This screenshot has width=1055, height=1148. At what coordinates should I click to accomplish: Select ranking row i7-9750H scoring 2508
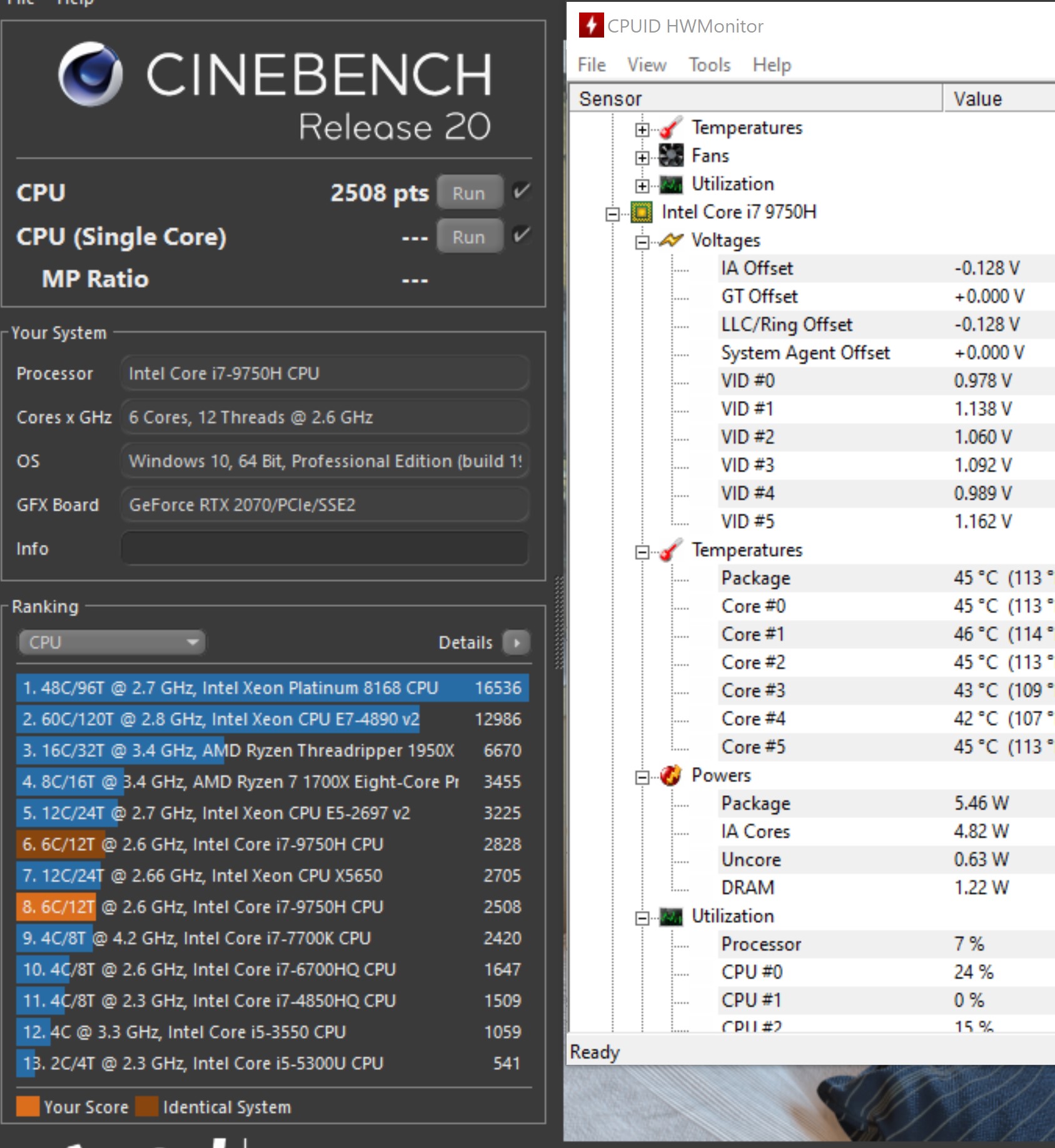tap(273, 907)
